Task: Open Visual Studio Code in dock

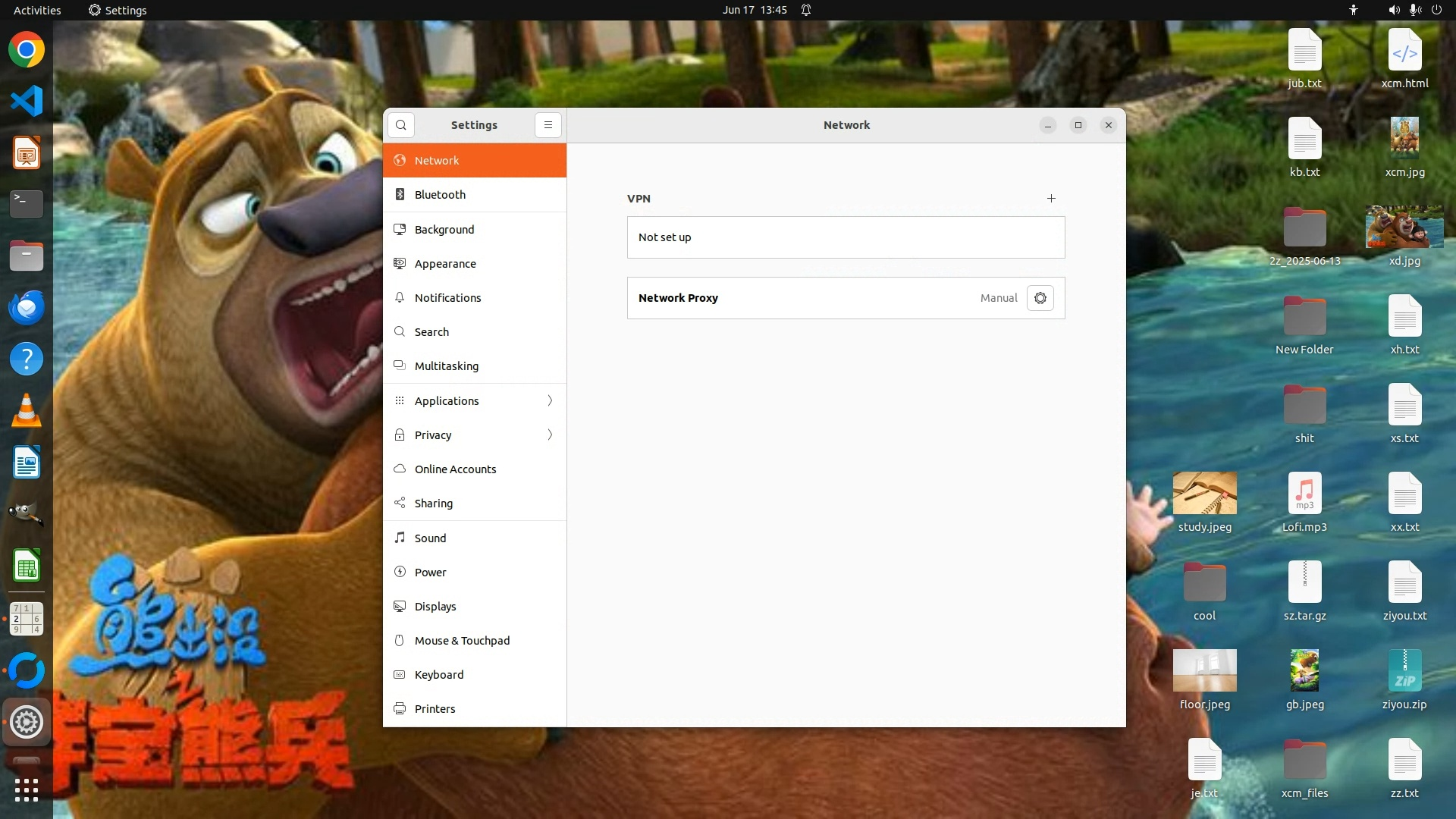Action: point(27,101)
